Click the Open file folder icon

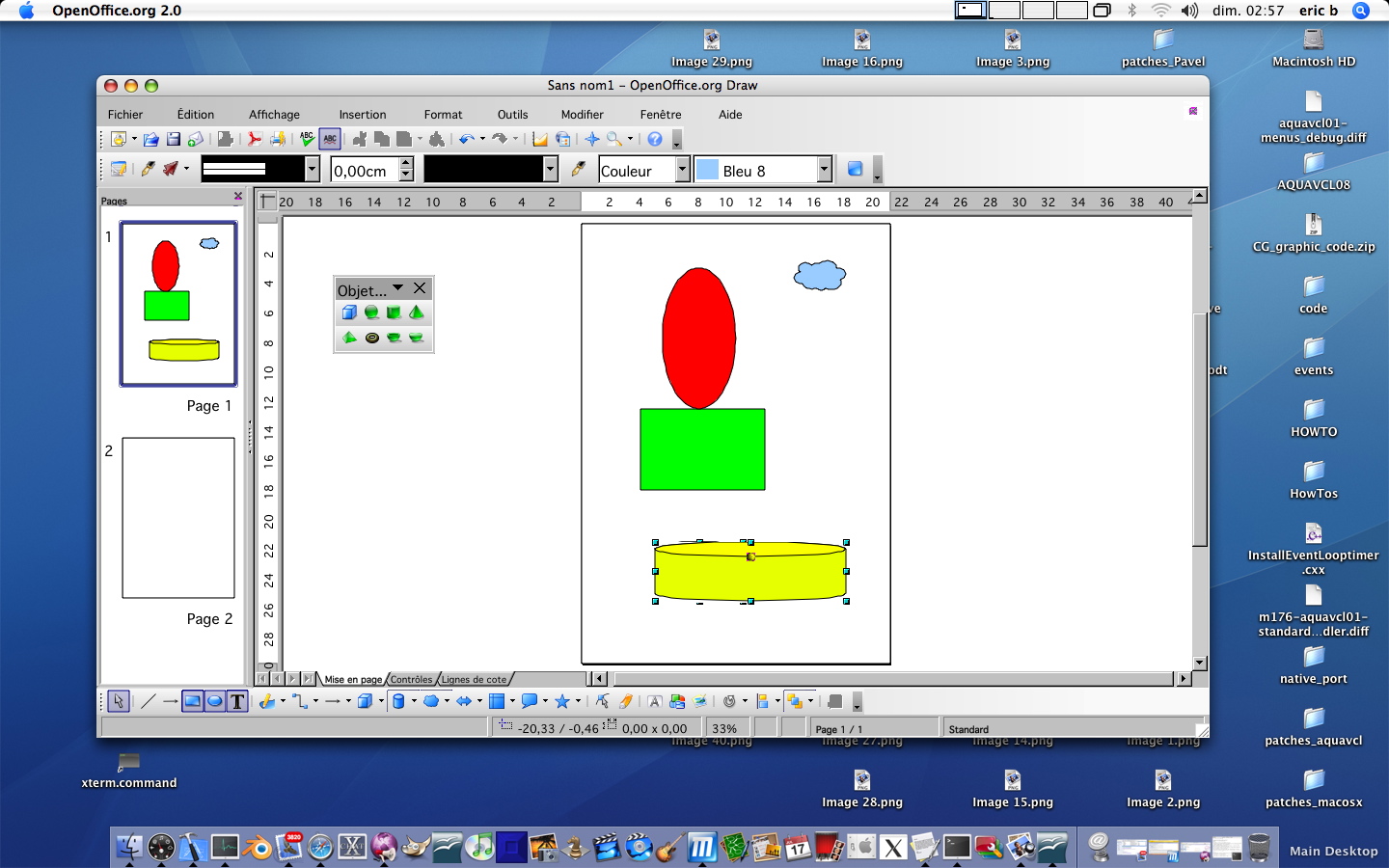tap(151, 139)
